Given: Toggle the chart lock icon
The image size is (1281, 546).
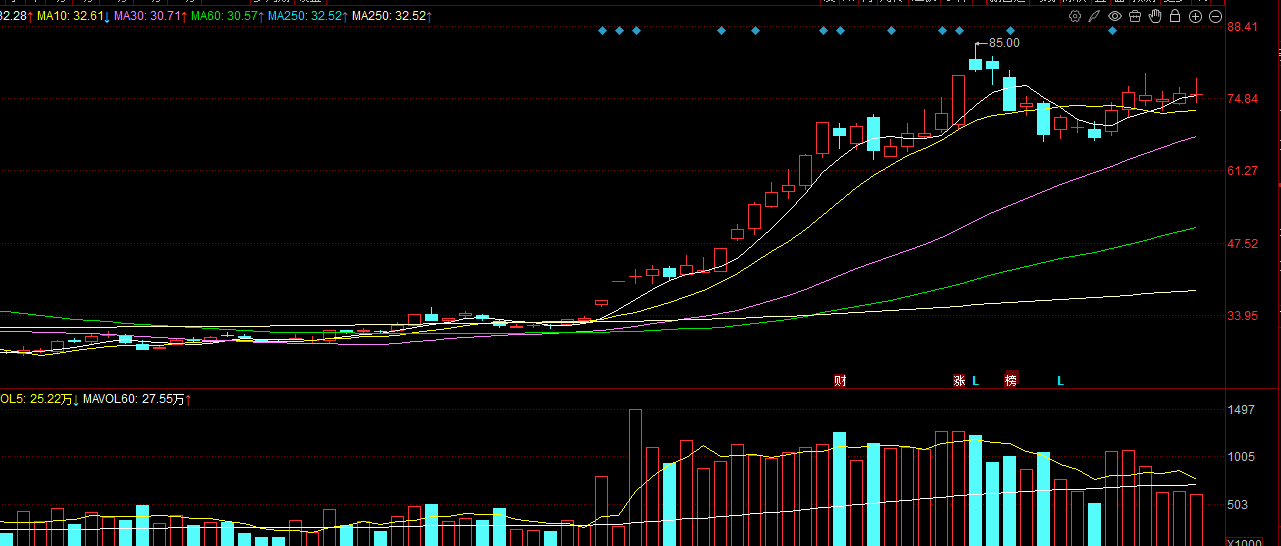Looking at the screenshot, I should click(x=1175, y=16).
